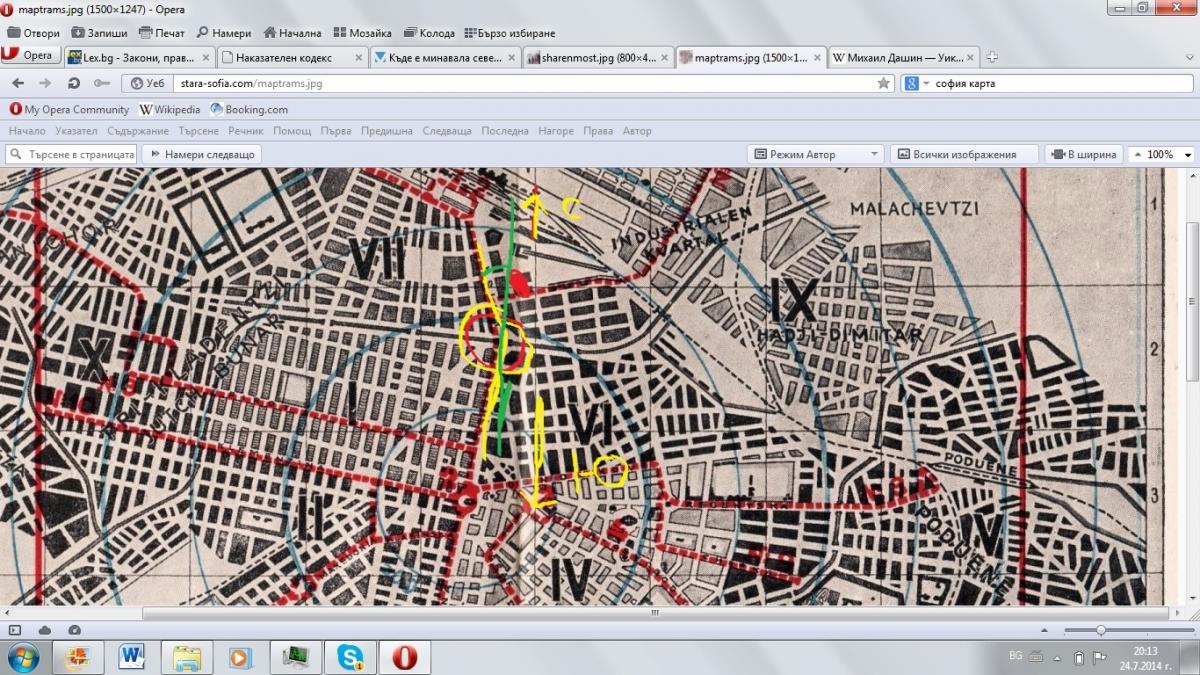The height and width of the screenshot is (675, 1200).
Task: Click the password wand key icon
Action: (x=101, y=83)
